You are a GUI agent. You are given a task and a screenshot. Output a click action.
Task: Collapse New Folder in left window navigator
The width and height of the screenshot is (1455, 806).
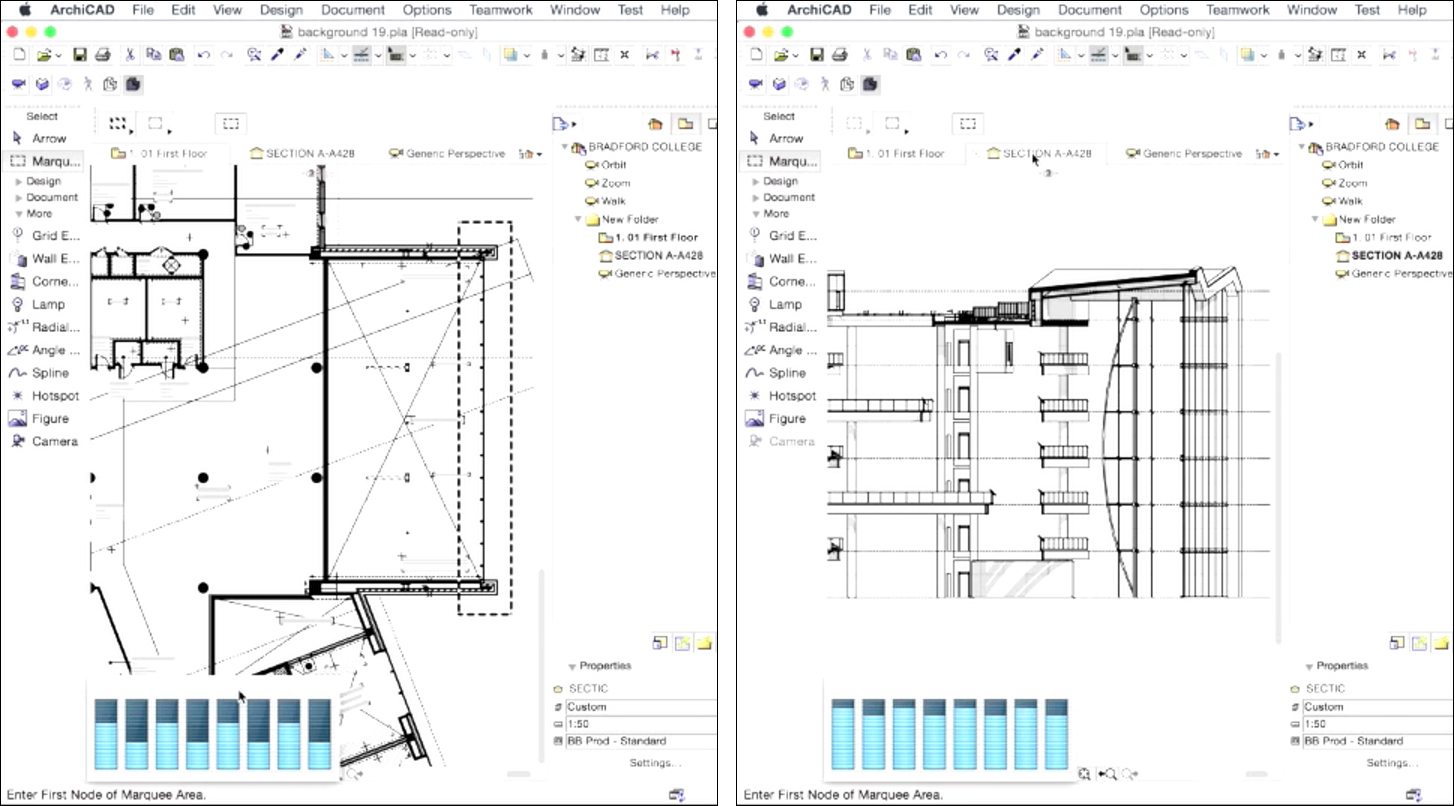tap(579, 219)
